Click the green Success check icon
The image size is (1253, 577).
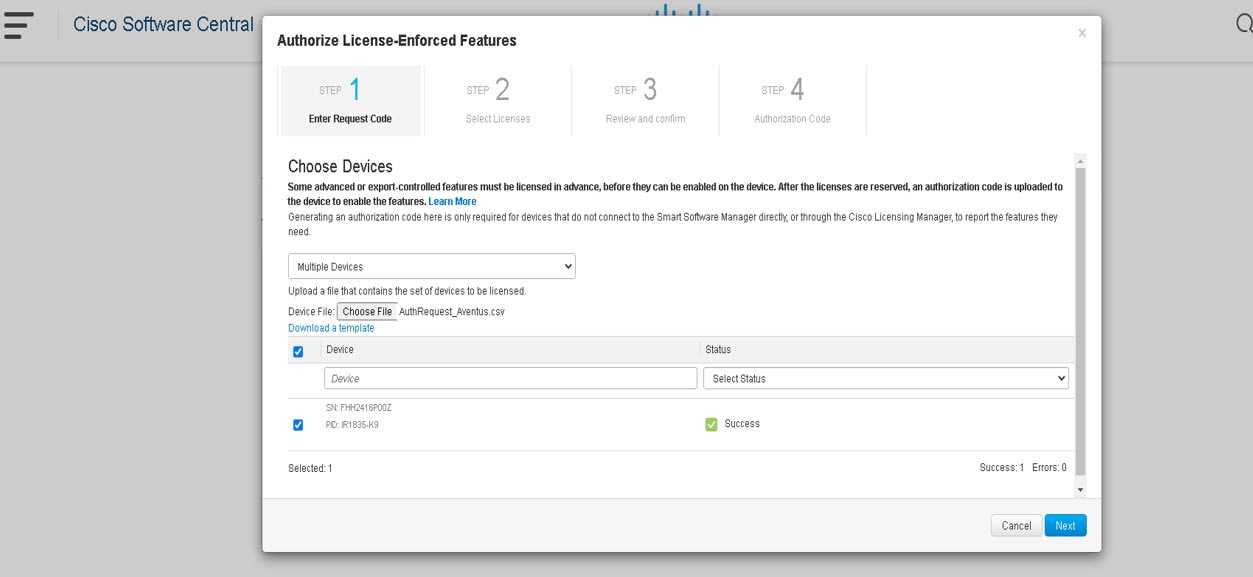711,423
